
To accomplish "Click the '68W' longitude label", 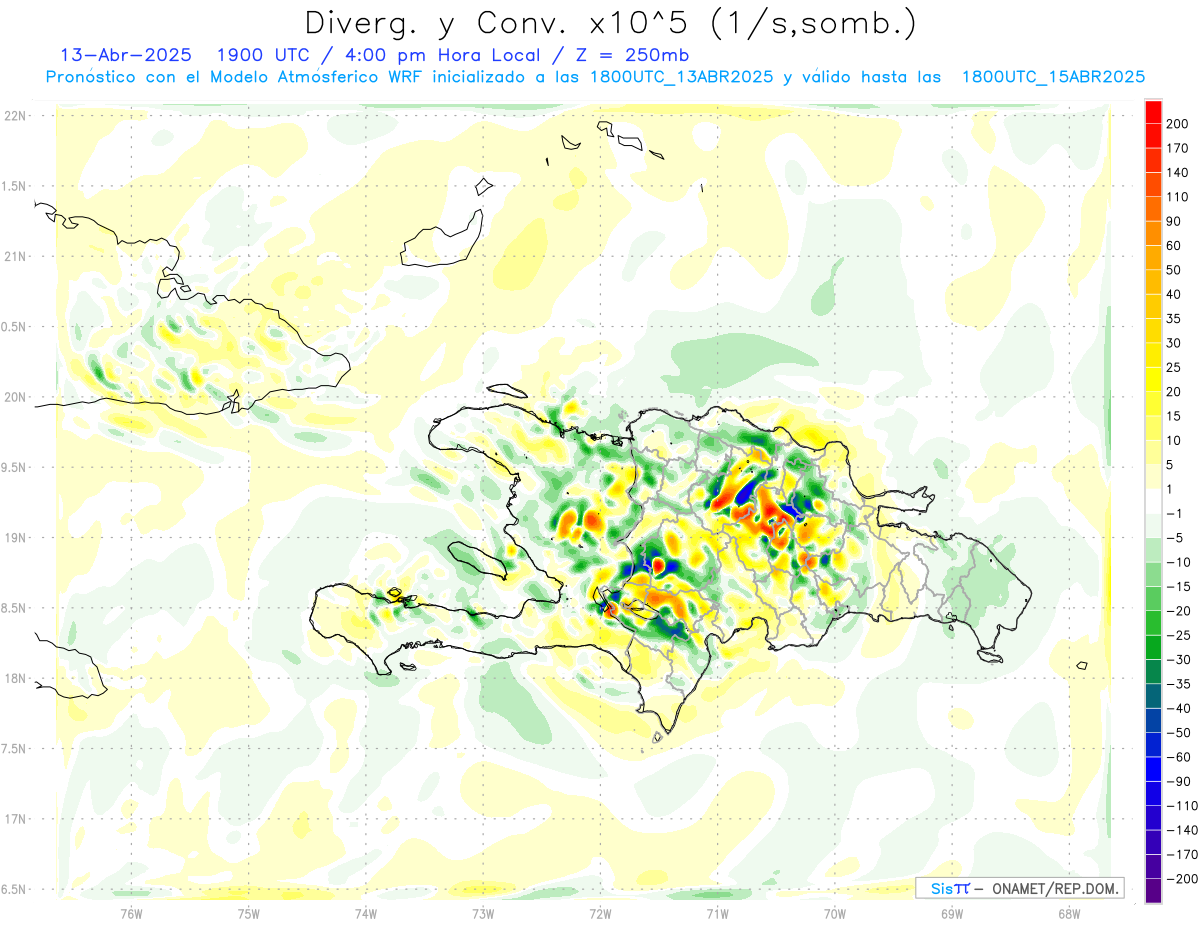I will (x=1069, y=912).
